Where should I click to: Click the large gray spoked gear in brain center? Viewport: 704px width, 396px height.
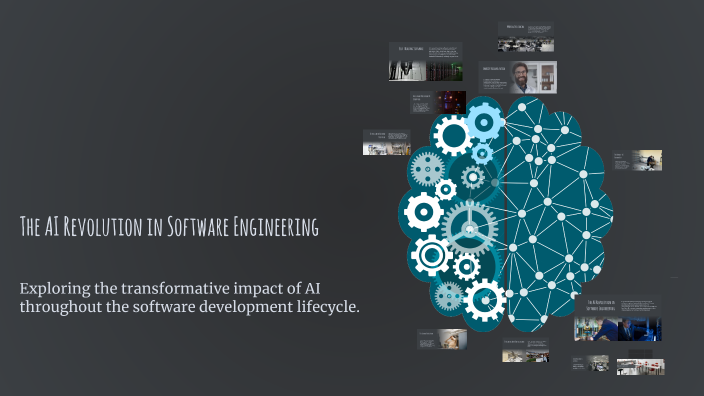coord(470,229)
